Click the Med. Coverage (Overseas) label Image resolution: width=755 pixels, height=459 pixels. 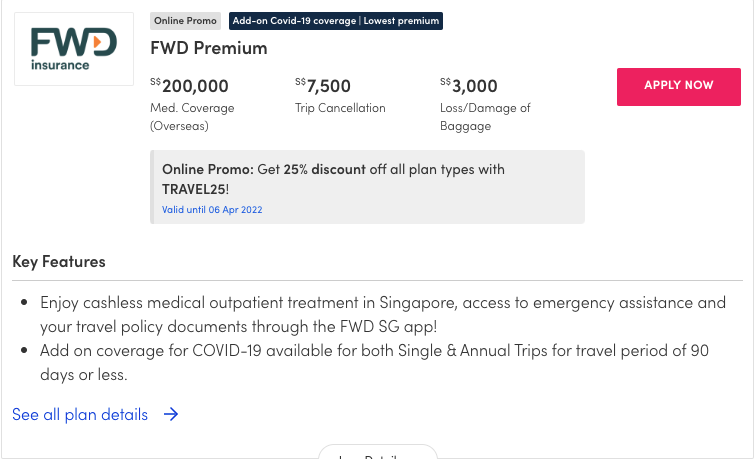tap(192, 117)
